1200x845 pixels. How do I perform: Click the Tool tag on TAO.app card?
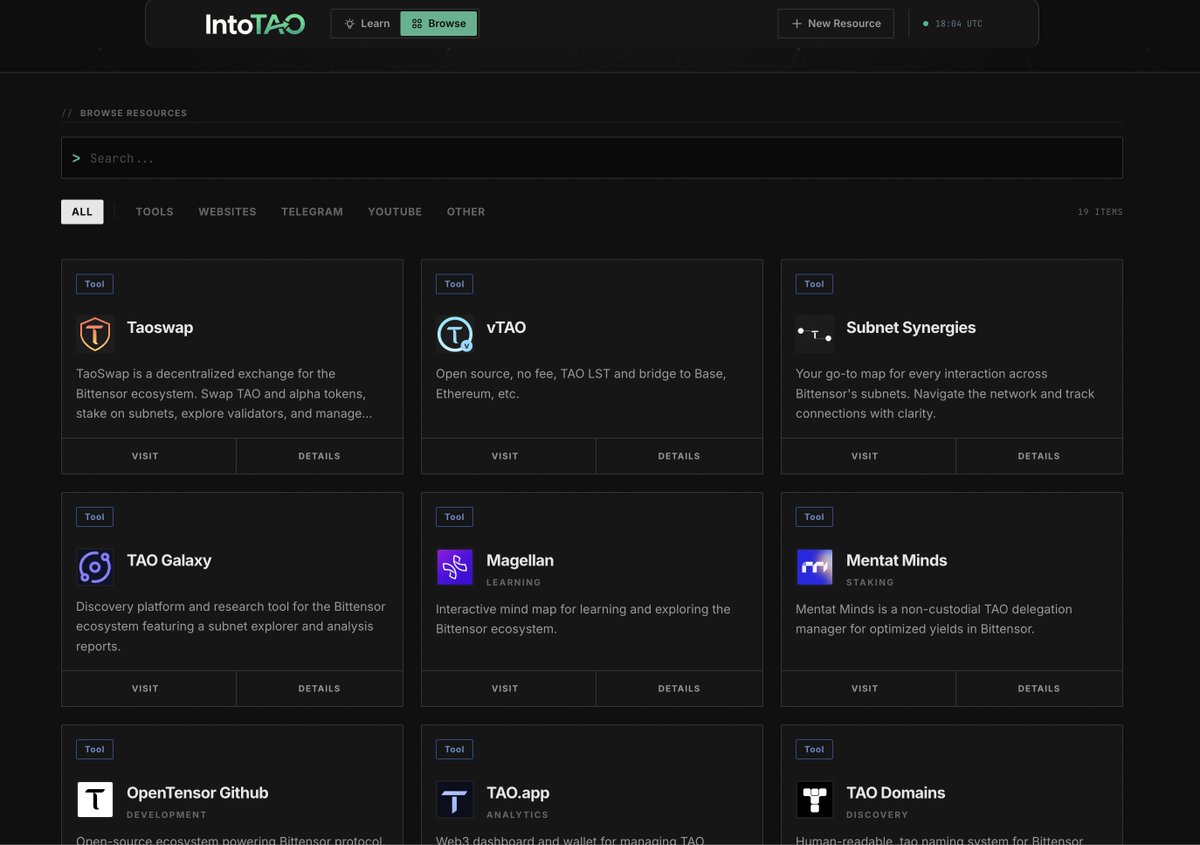click(x=455, y=749)
